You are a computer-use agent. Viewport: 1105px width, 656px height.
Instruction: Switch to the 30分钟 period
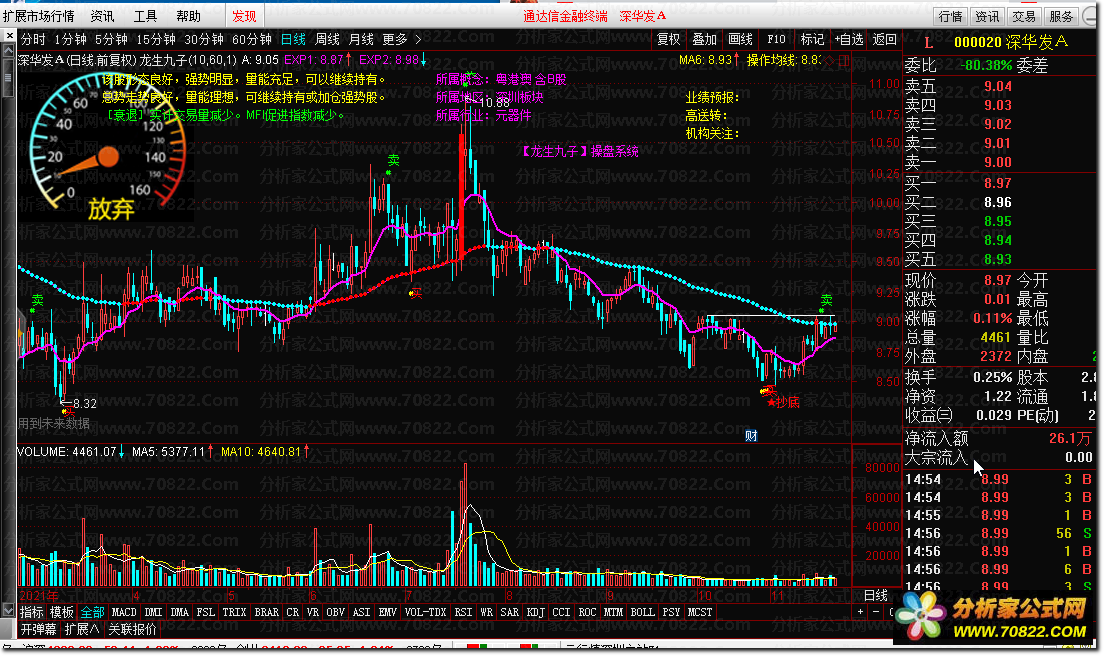[x=204, y=39]
